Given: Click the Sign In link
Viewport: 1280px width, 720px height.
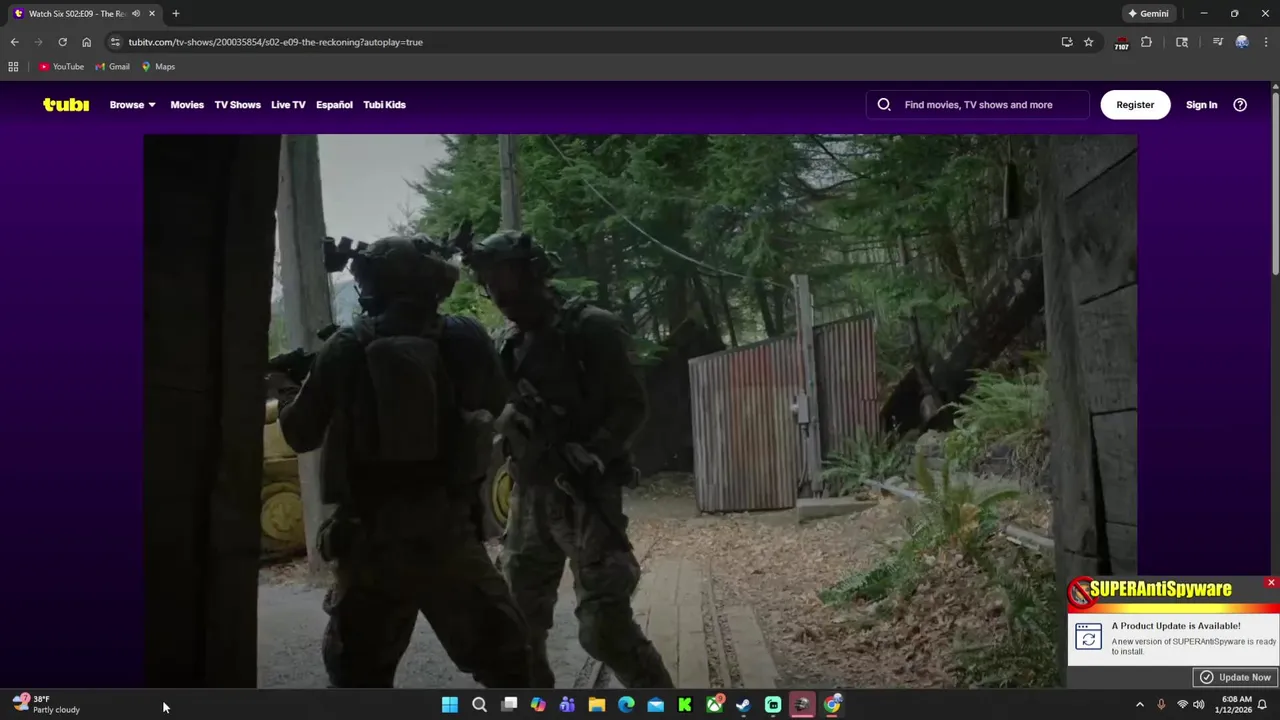Looking at the screenshot, I should (1201, 104).
